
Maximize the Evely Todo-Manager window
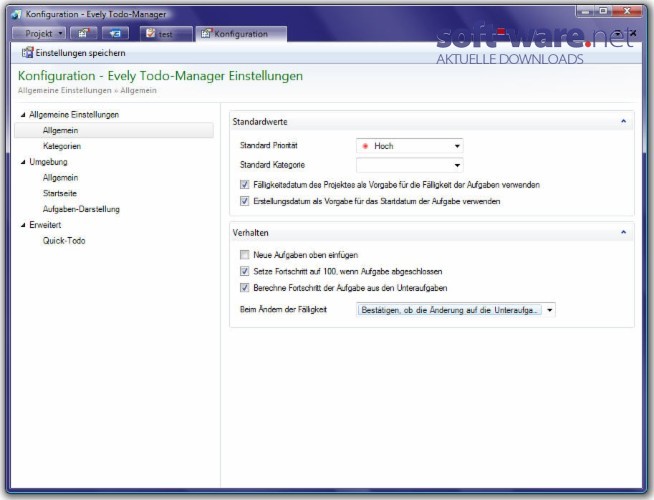(x=603, y=12)
